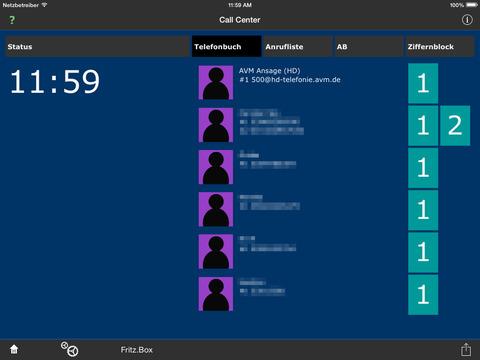Dial number 2 of the second contact
The width and height of the screenshot is (480, 360).
coord(455,126)
